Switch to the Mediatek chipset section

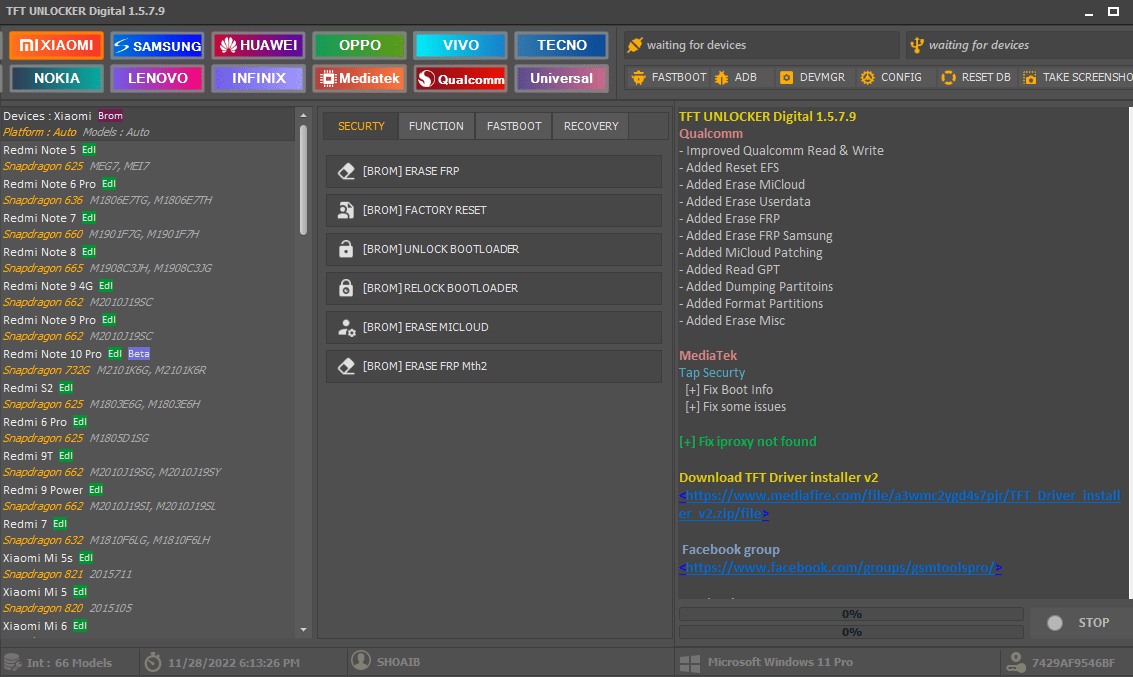pos(360,78)
